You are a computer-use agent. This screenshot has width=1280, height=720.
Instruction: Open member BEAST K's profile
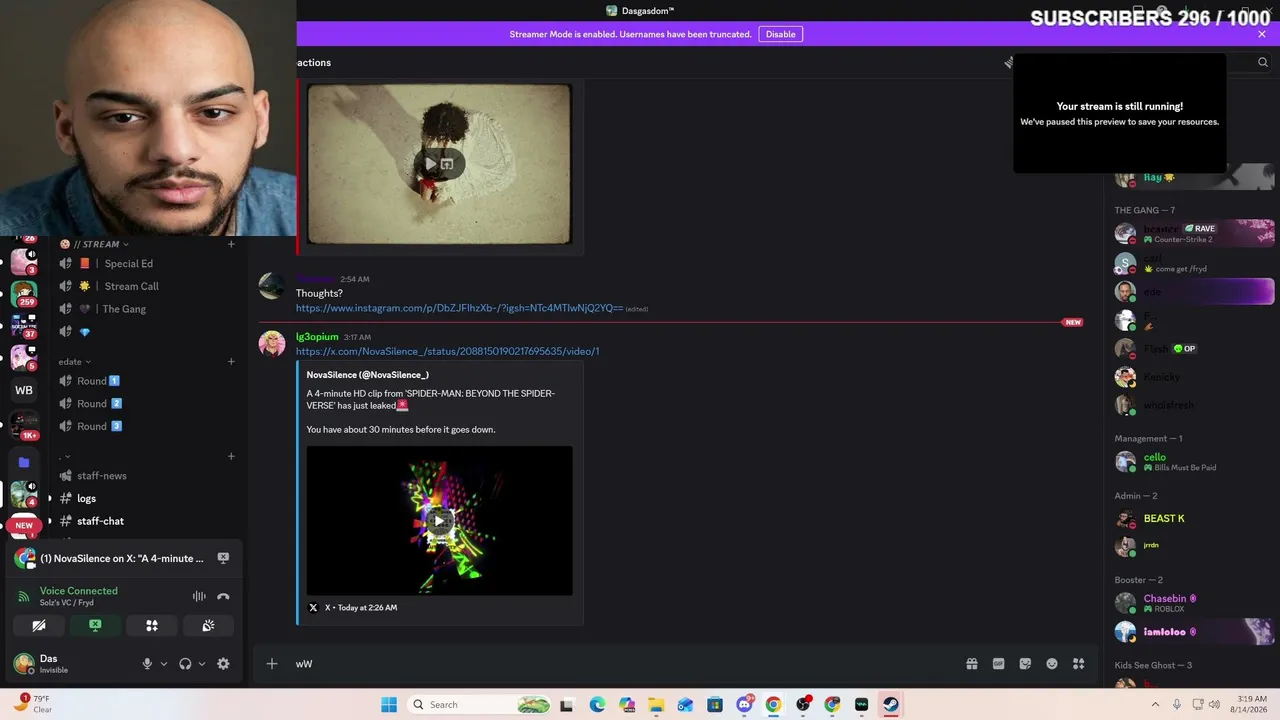coord(1194,519)
